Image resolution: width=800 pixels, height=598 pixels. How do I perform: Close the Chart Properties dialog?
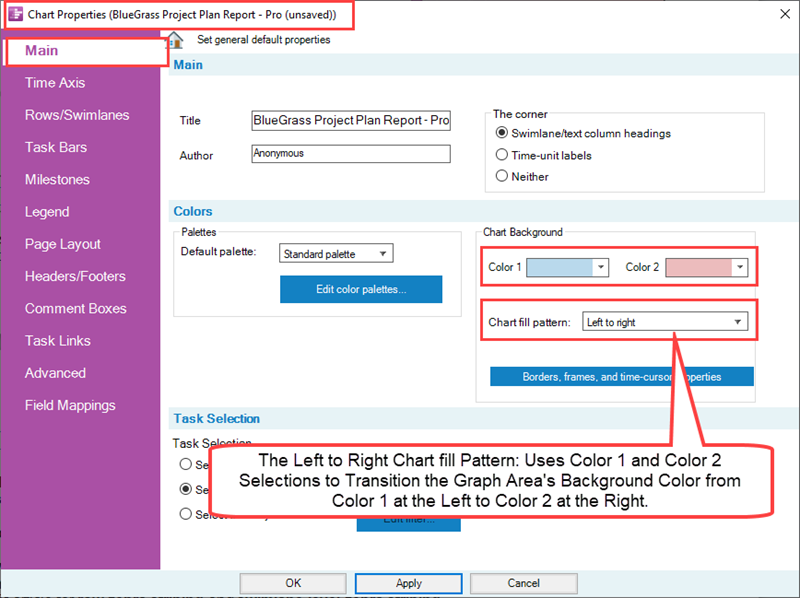[x=785, y=14]
